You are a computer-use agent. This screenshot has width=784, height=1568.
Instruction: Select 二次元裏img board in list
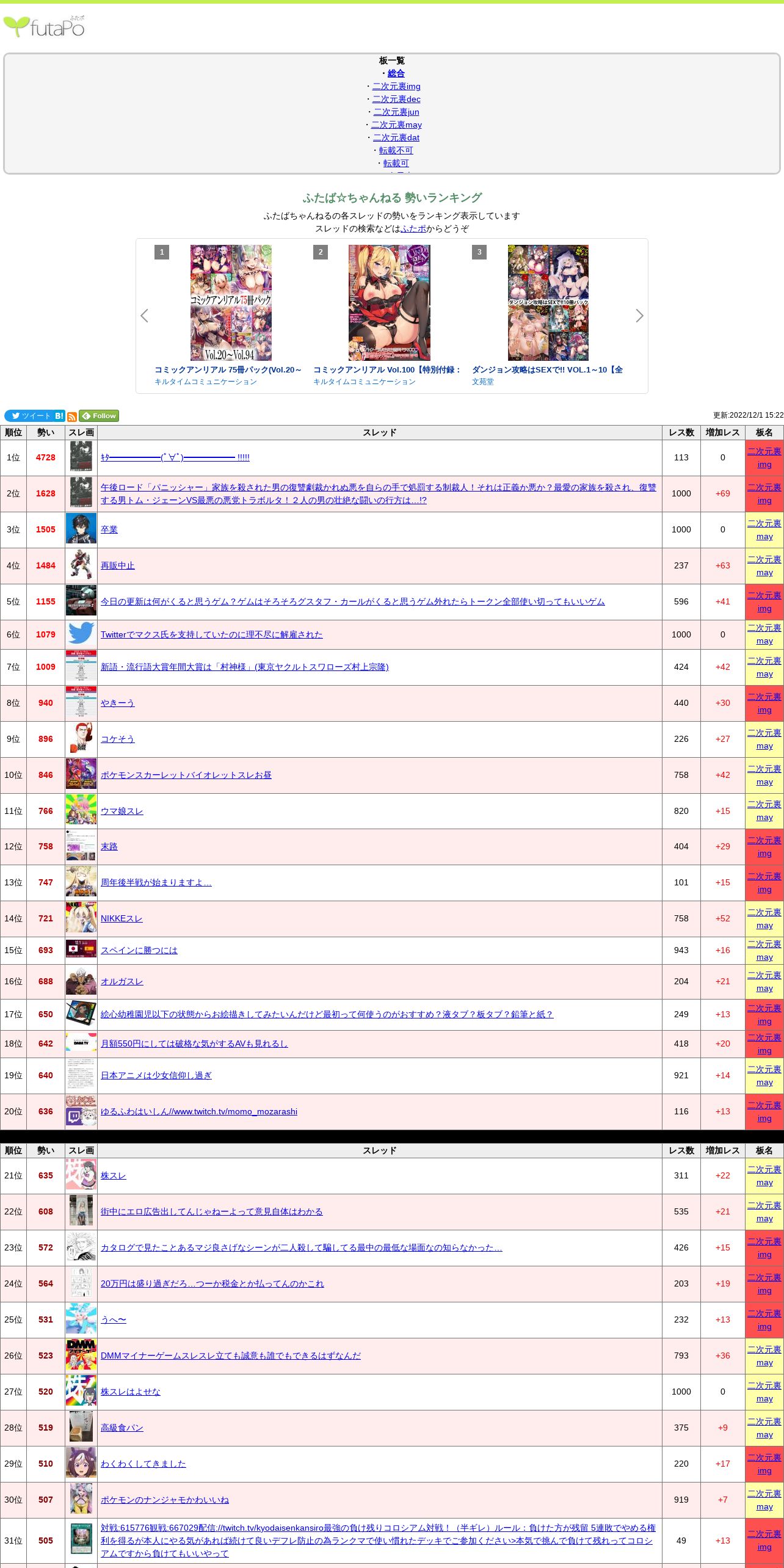click(396, 86)
